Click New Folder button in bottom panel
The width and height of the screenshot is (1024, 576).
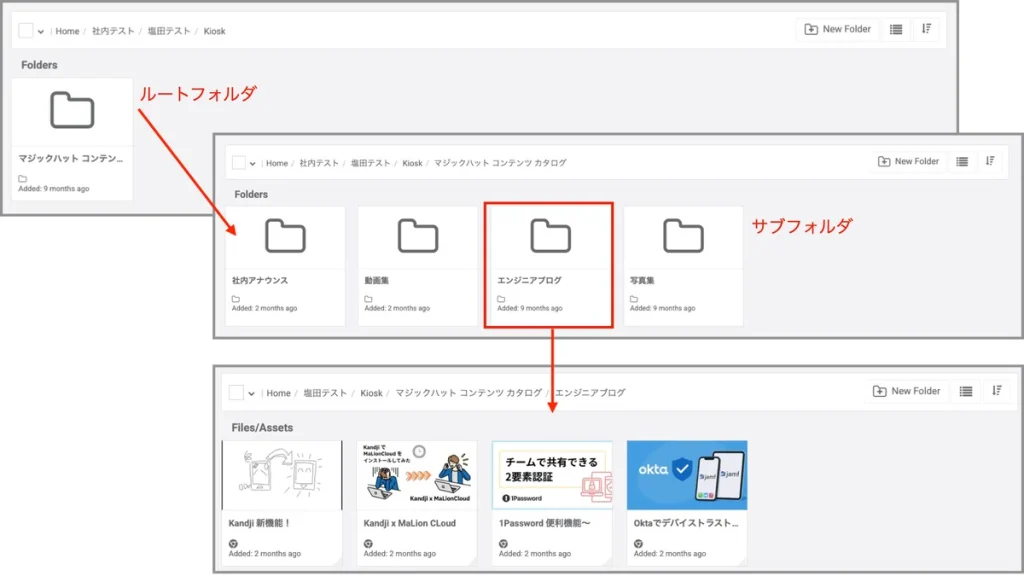point(907,391)
